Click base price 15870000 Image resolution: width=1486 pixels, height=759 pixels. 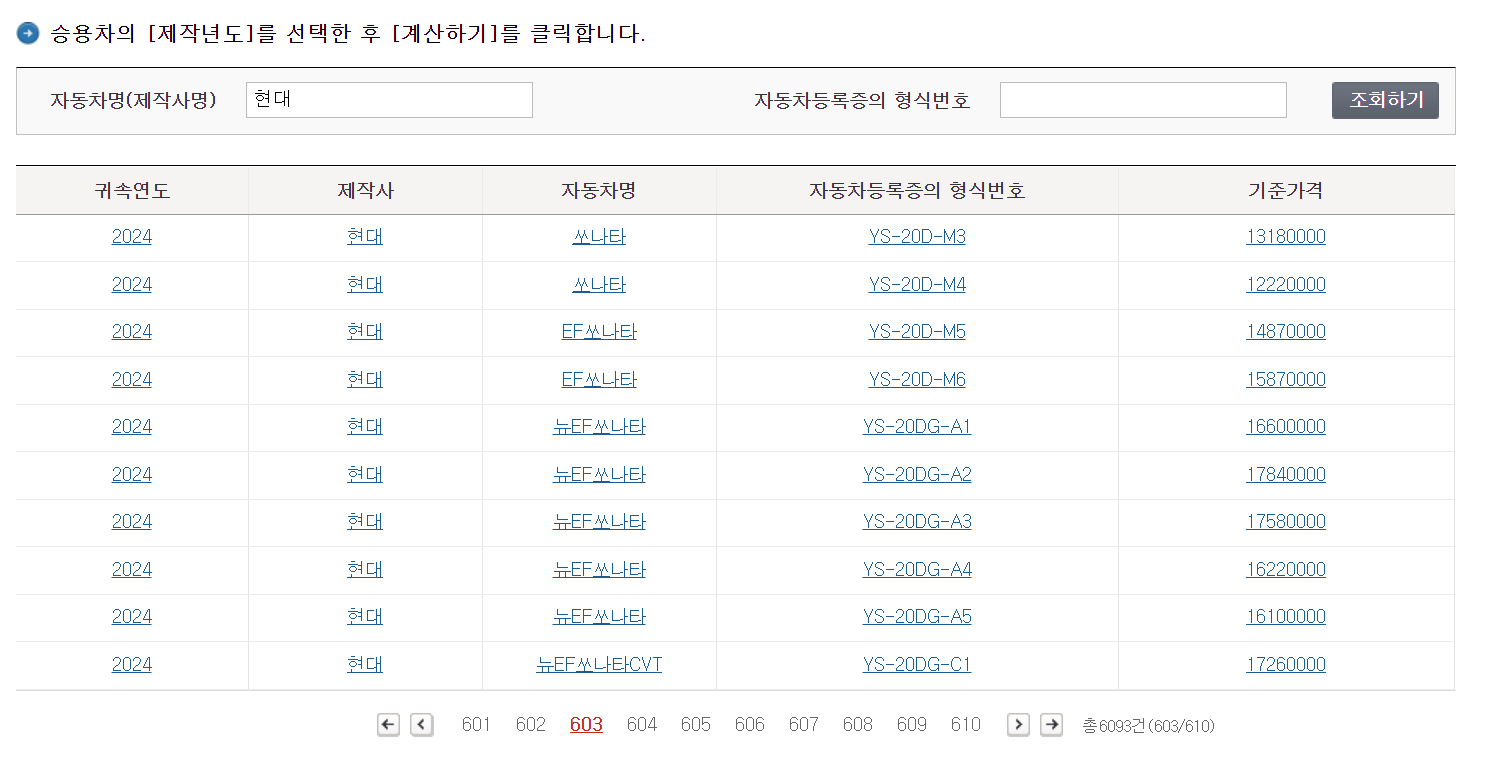coord(1286,380)
